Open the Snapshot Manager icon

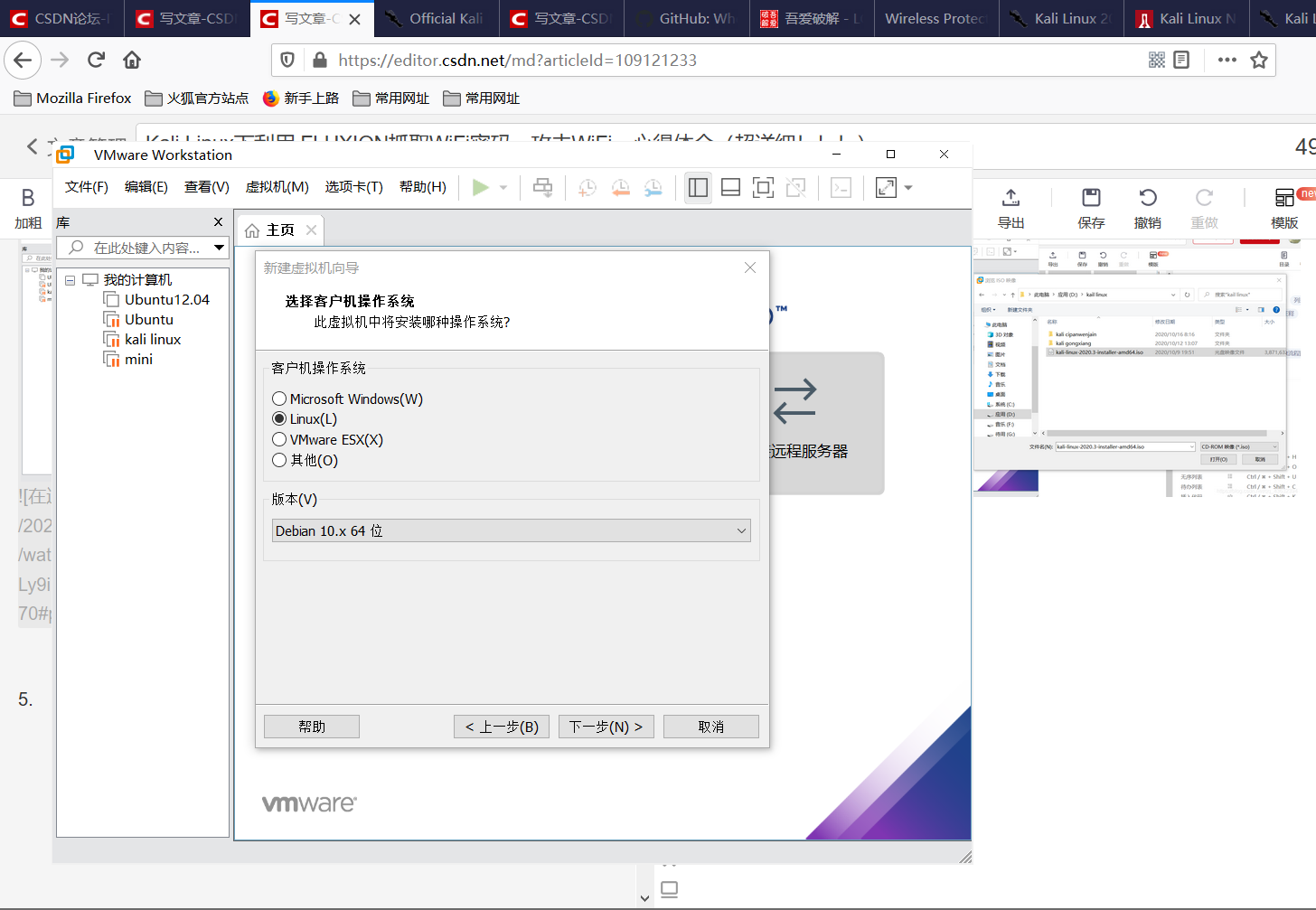click(x=653, y=187)
